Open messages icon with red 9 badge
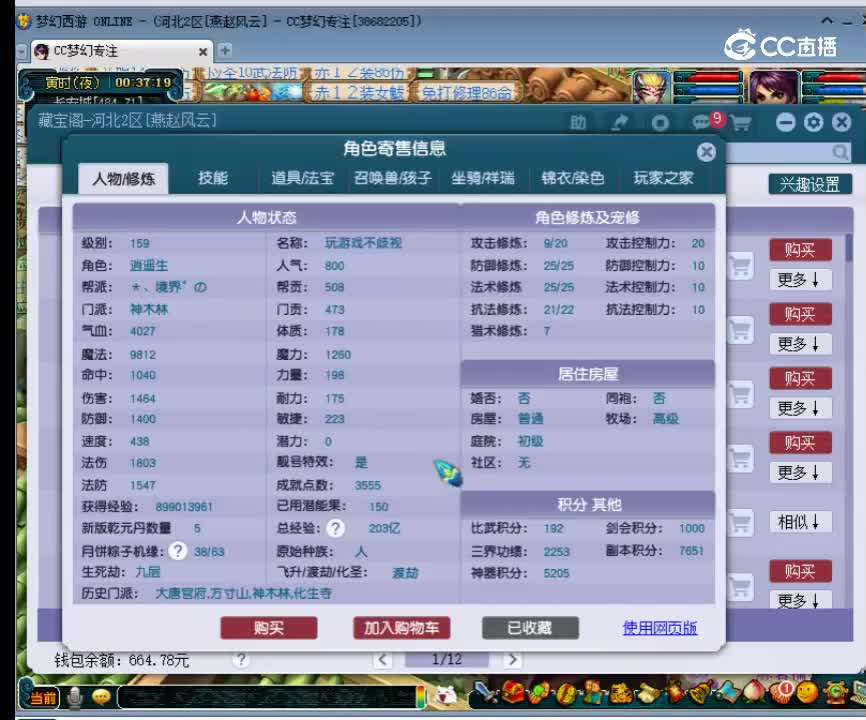This screenshot has height=720, width=866. tap(708, 120)
